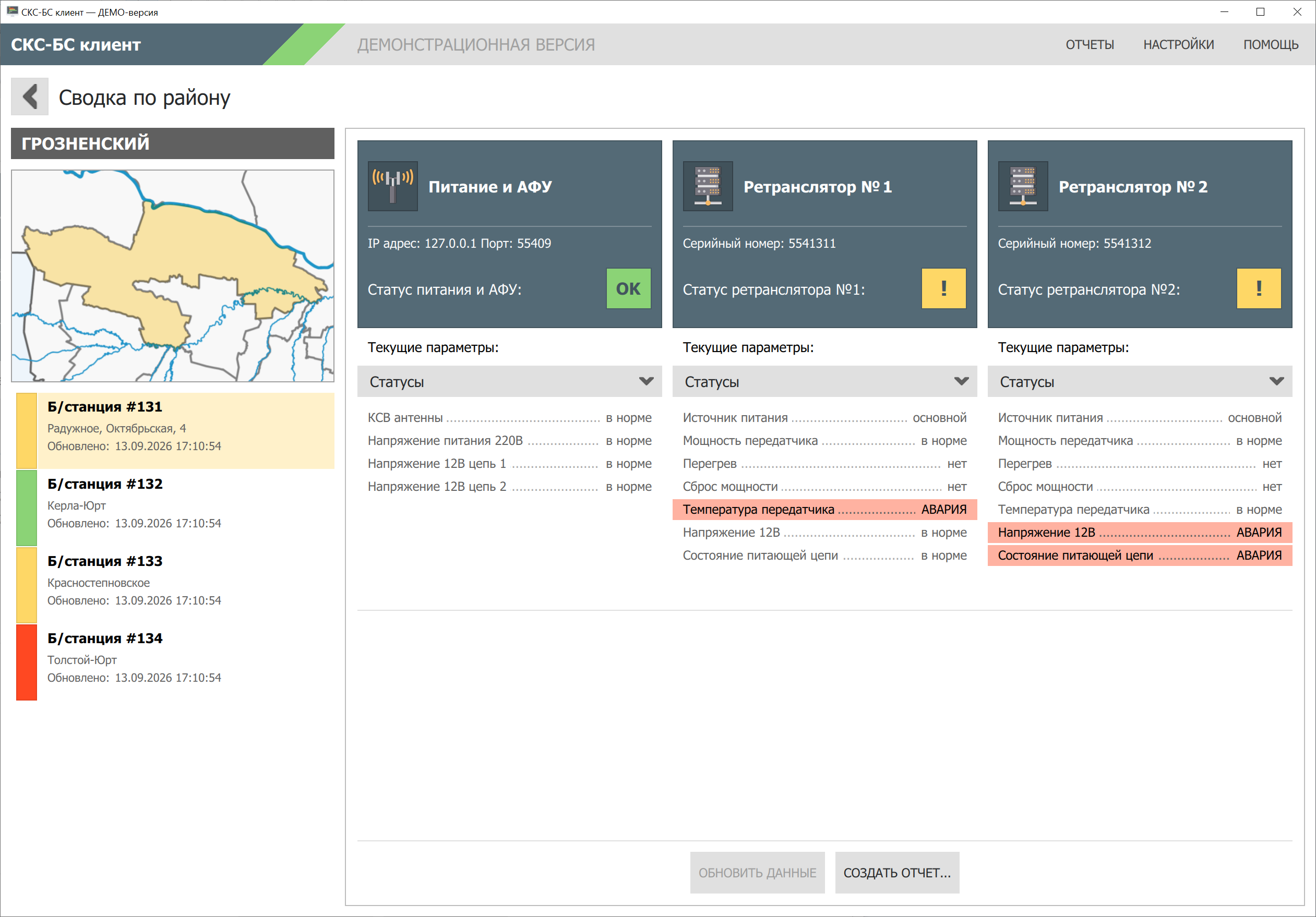Viewport: 1316px width, 917px height.
Task: Click the Напряжение 12В цепь 2 row
Action: (x=510, y=487)
